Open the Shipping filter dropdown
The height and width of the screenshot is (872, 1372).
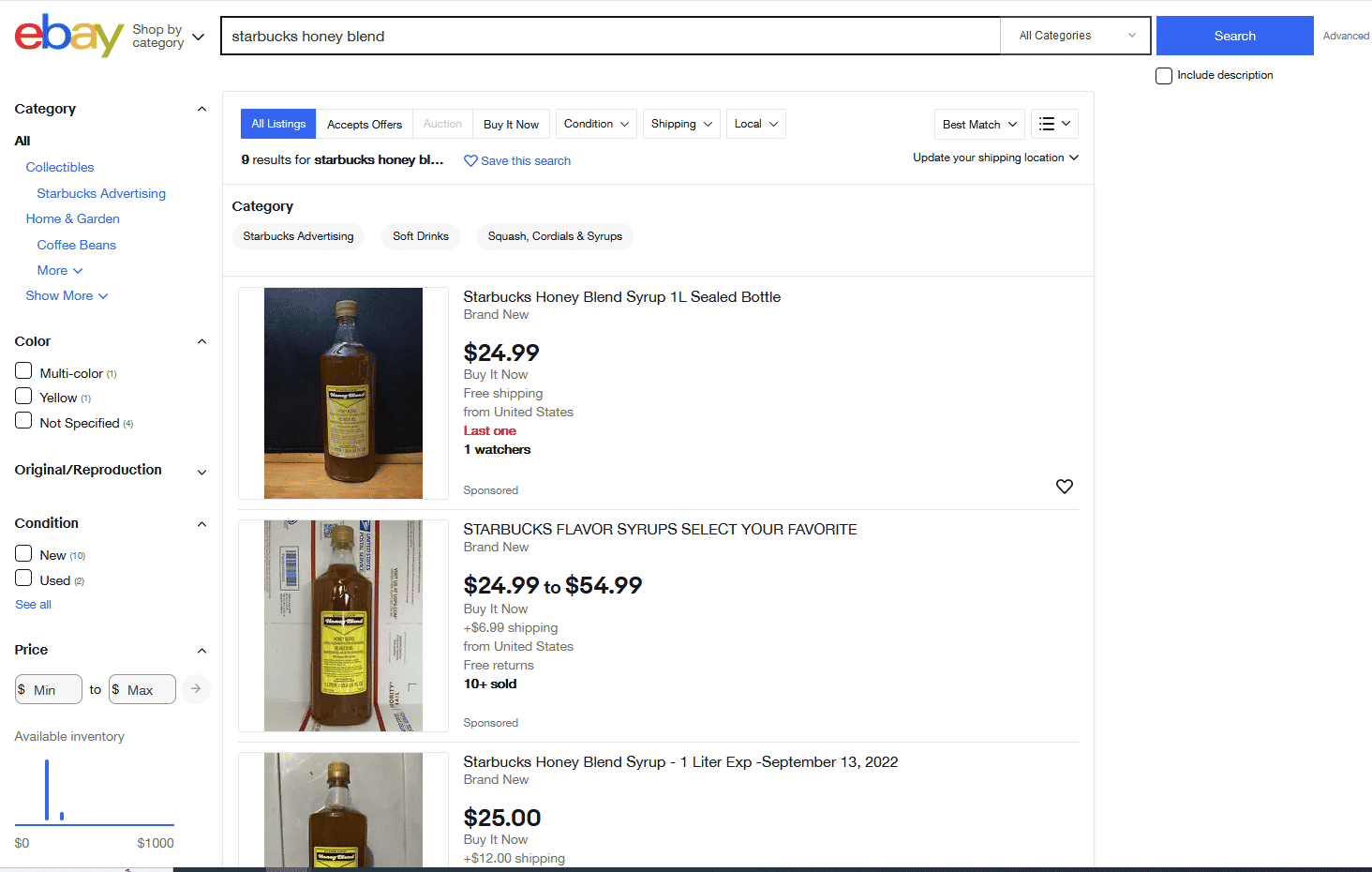tap(681, 124)
